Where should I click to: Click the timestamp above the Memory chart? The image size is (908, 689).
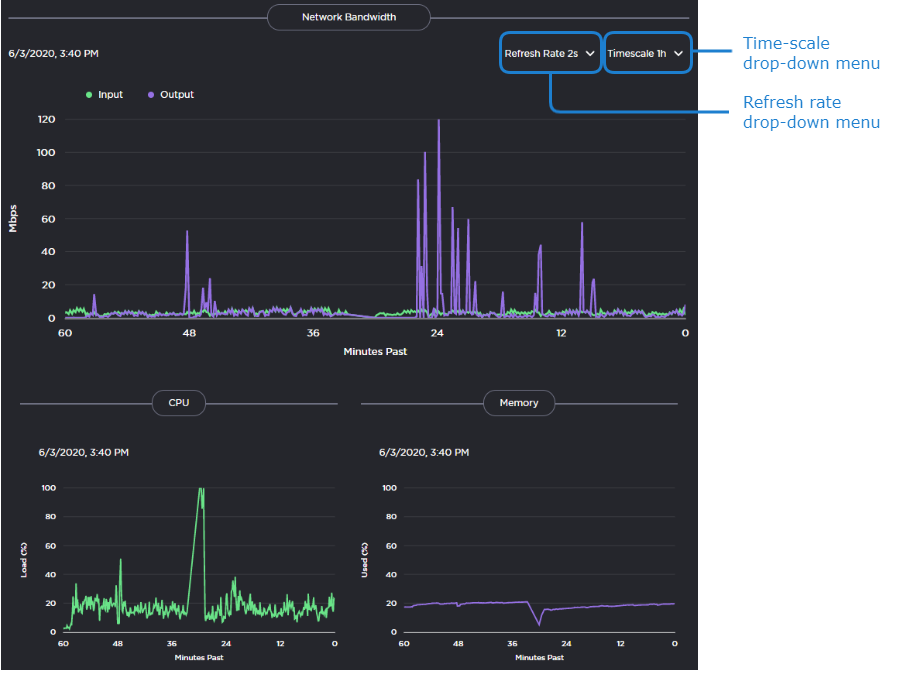424,452
